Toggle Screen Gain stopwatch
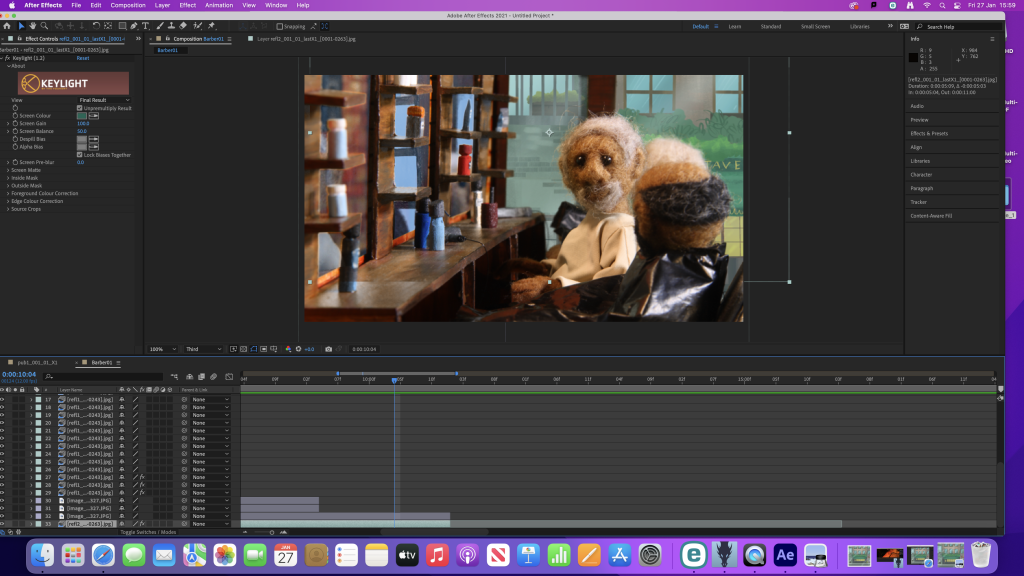The width and height of the screenshot is (1024, 576). coord(15,123)
